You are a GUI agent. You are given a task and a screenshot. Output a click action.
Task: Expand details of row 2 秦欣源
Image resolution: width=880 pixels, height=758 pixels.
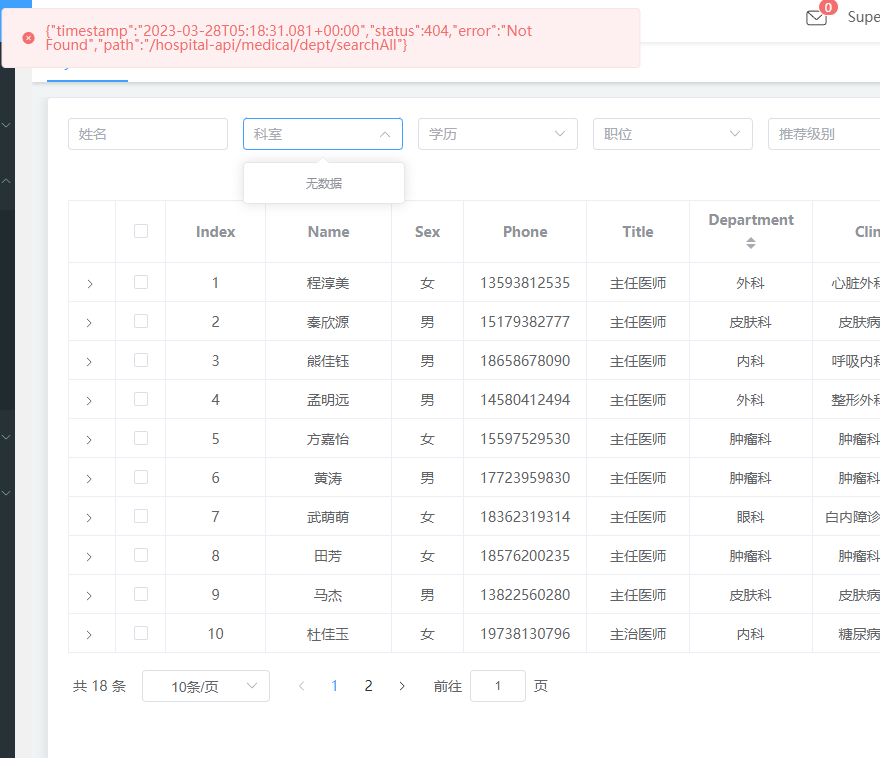[x=89, y=323]
